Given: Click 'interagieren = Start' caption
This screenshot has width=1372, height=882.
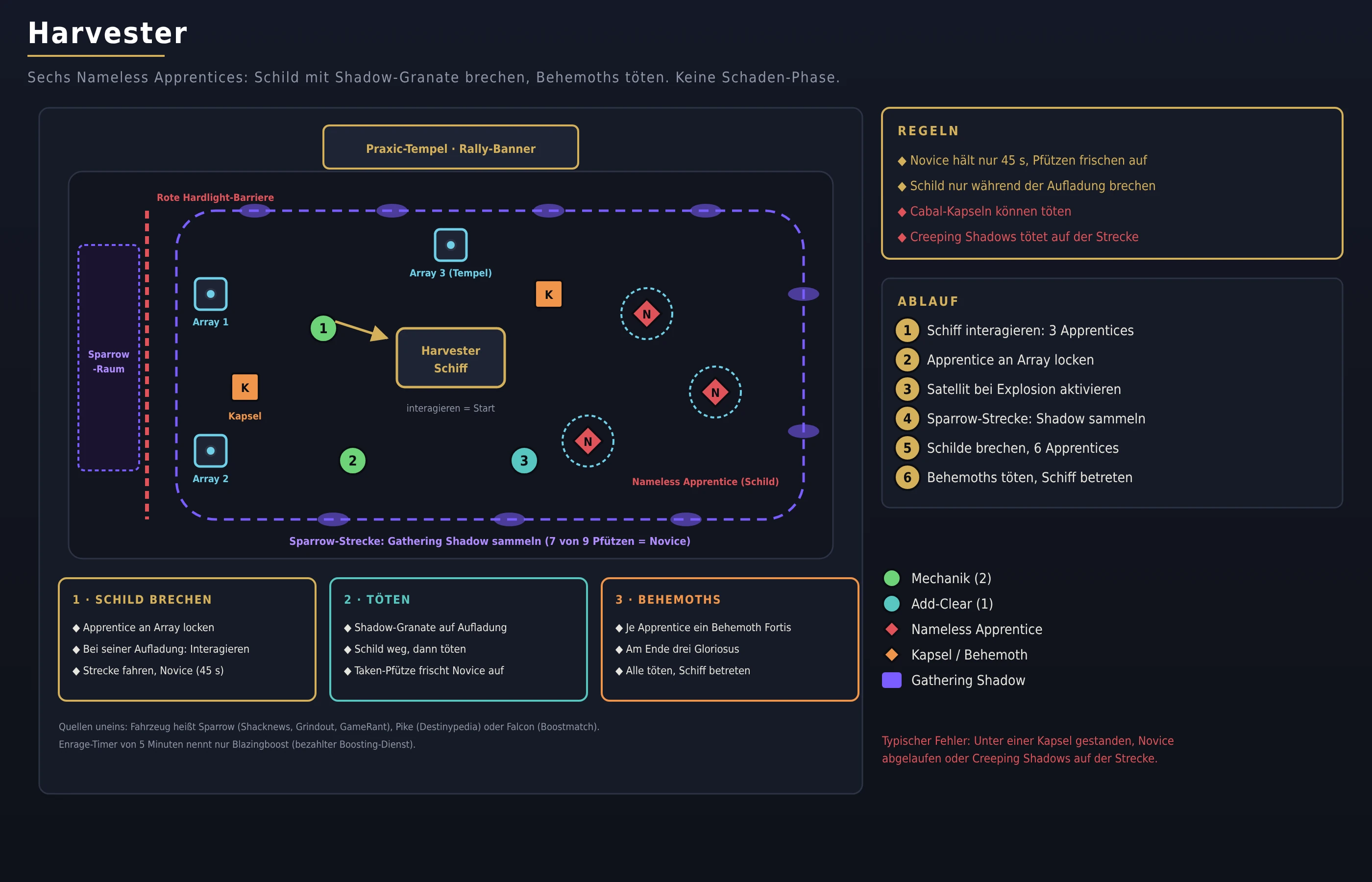Looking at the screenshot, I should click(x=451, y=408).
